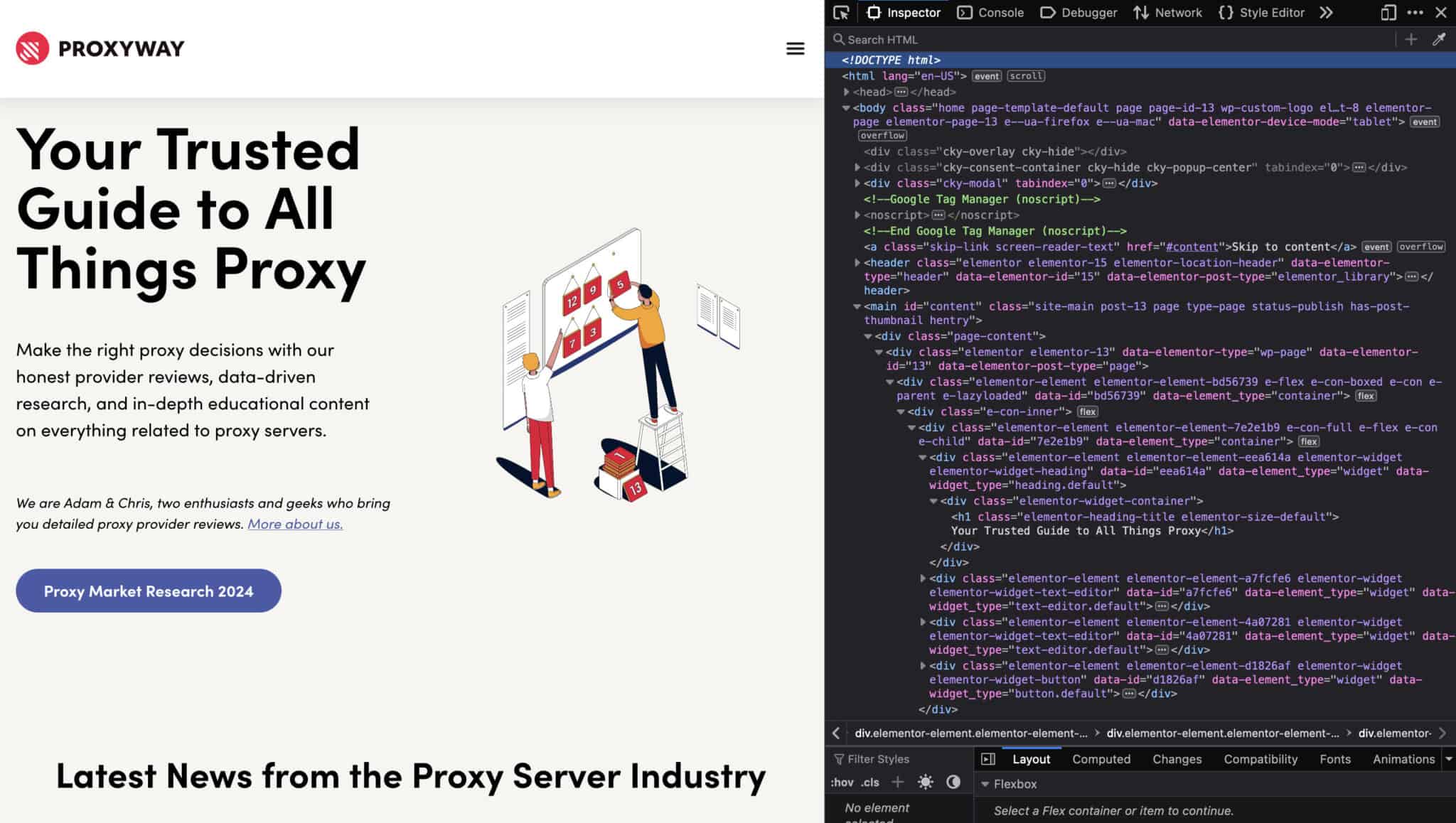
Task: Open the Console panel
Action: coord(990,12)
